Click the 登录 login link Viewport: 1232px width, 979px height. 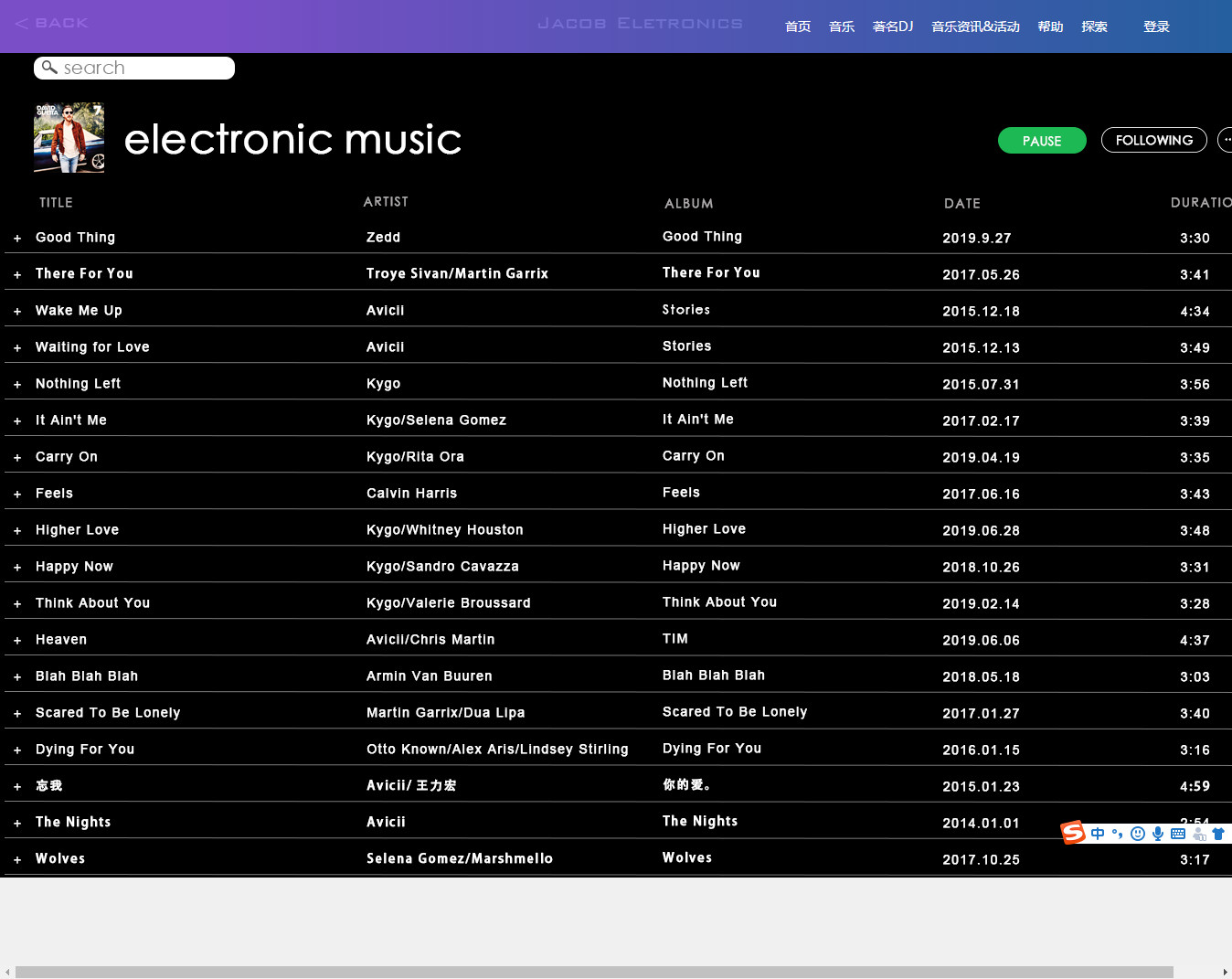click(1156, 27)
